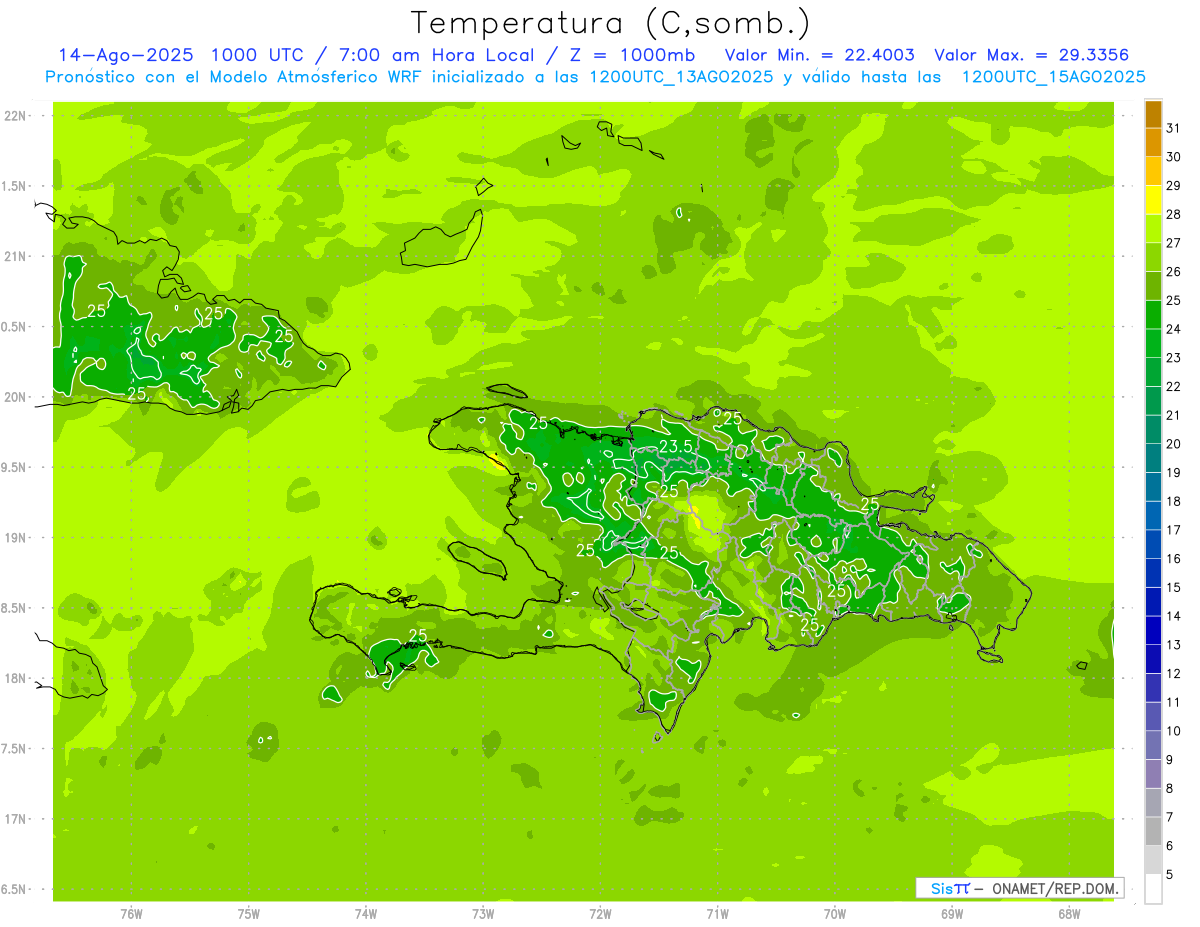Click the "23.5" contour label

click(x=675, y=446)
